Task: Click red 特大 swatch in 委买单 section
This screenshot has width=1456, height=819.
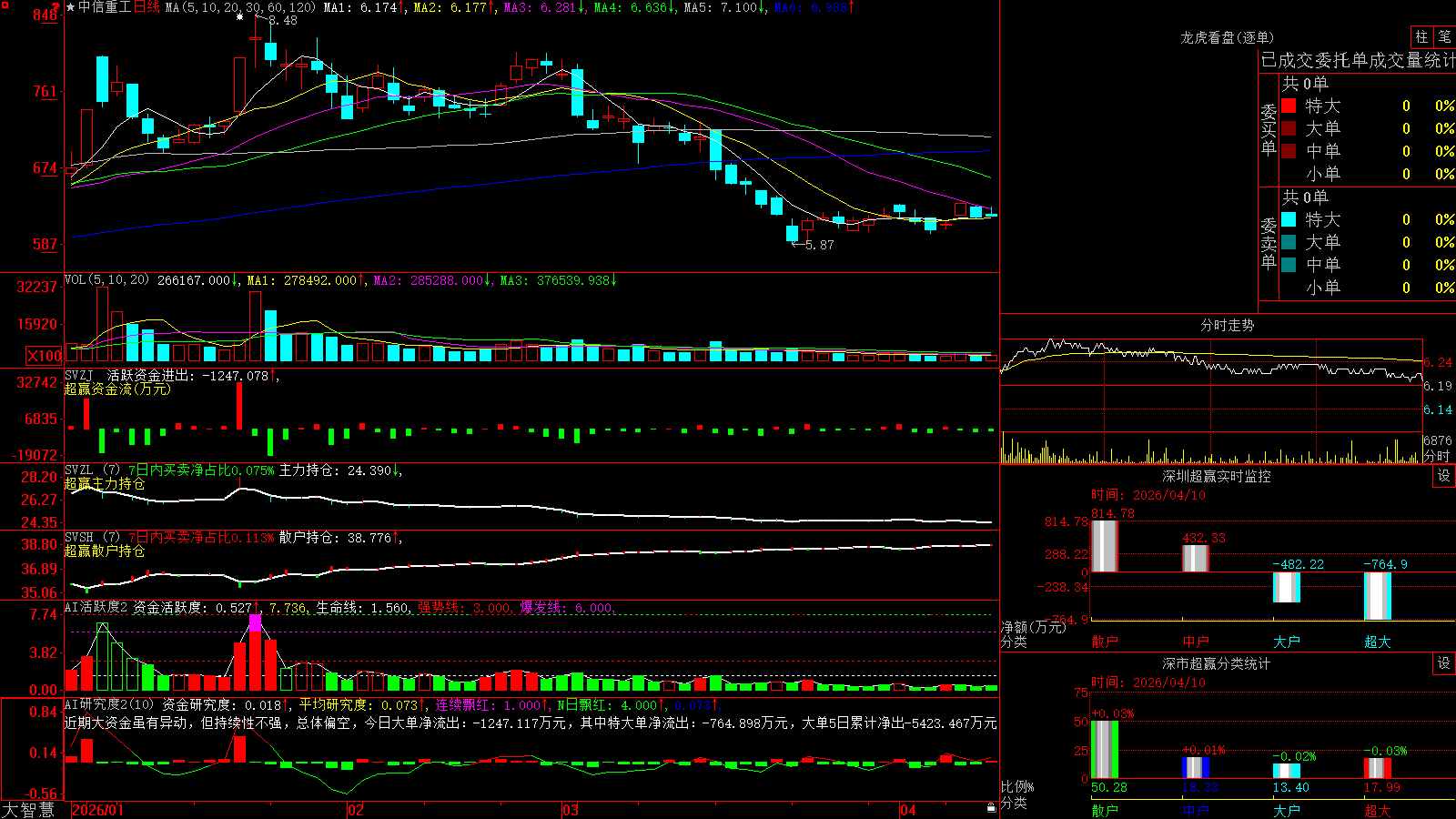Action: click(1289, 106)
